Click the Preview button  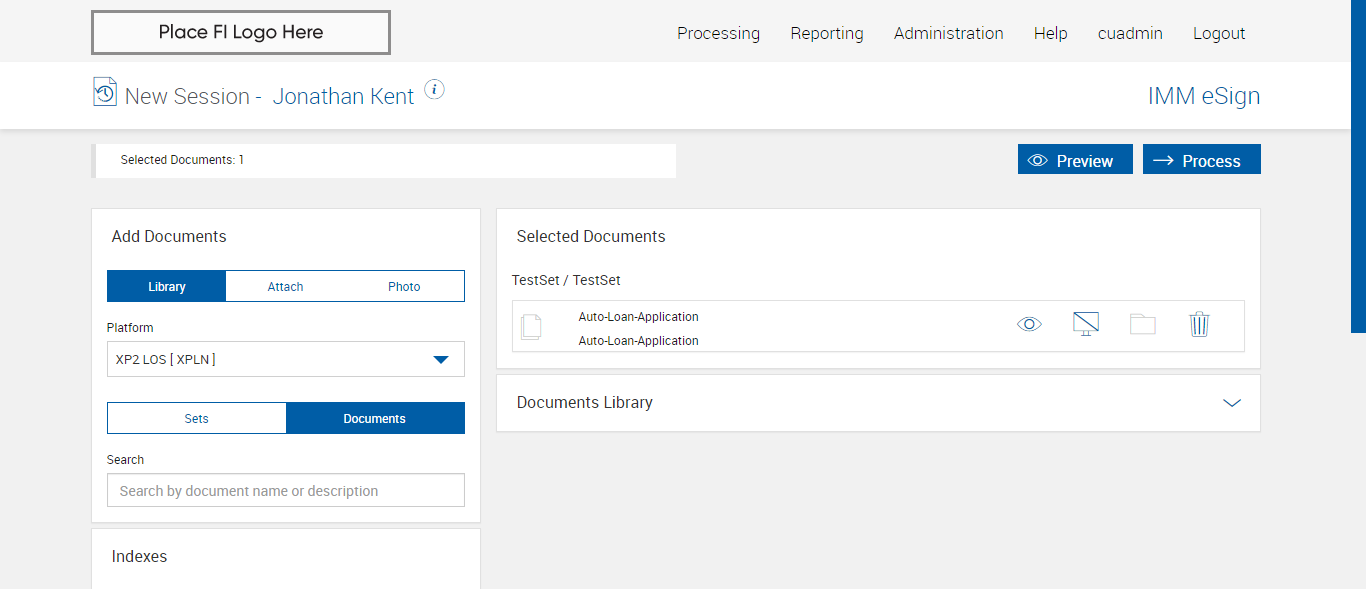tap(1075, 160)
